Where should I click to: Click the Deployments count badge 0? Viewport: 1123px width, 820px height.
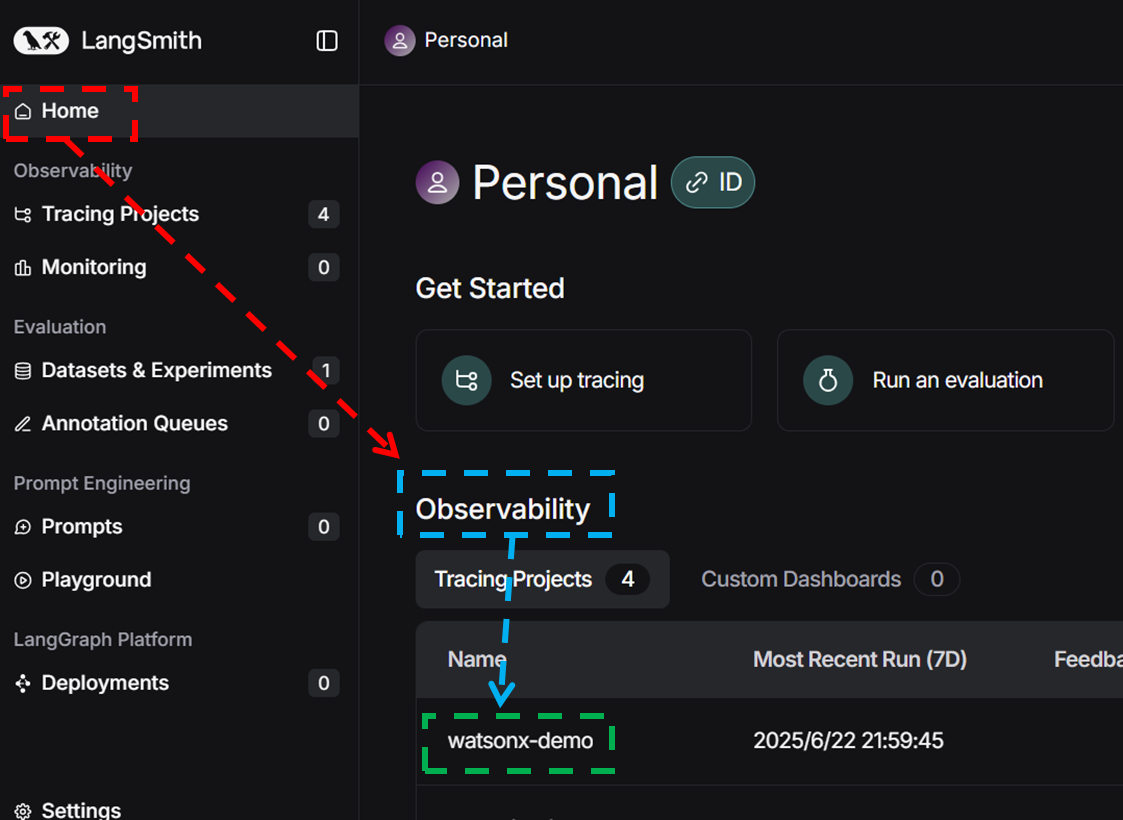coord(324,683)
